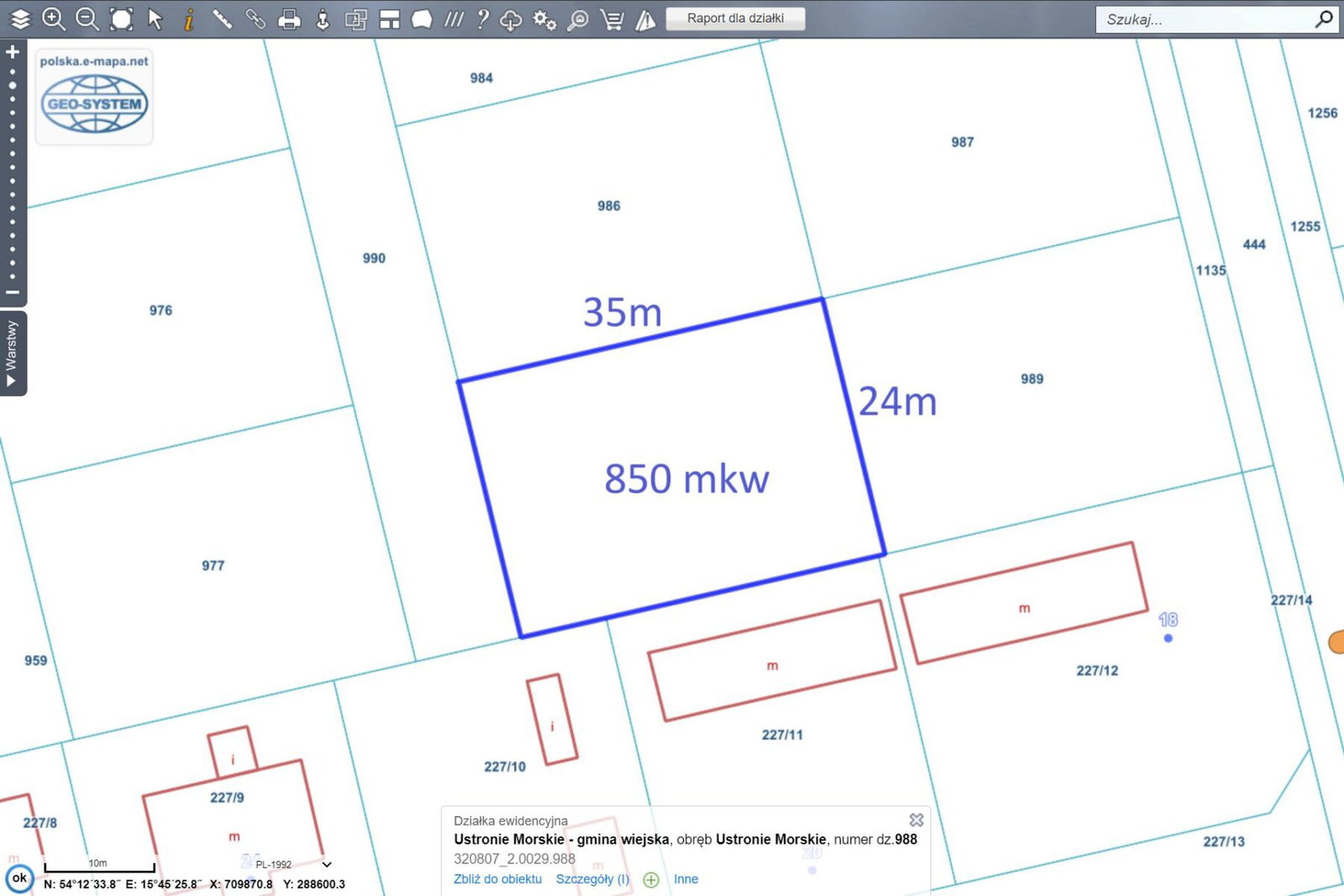The width and height of the screenshot is (1344, 896).
Task: Click the Inne link in parcel popup
Action: pyautogui.click(x=685, y=879)
